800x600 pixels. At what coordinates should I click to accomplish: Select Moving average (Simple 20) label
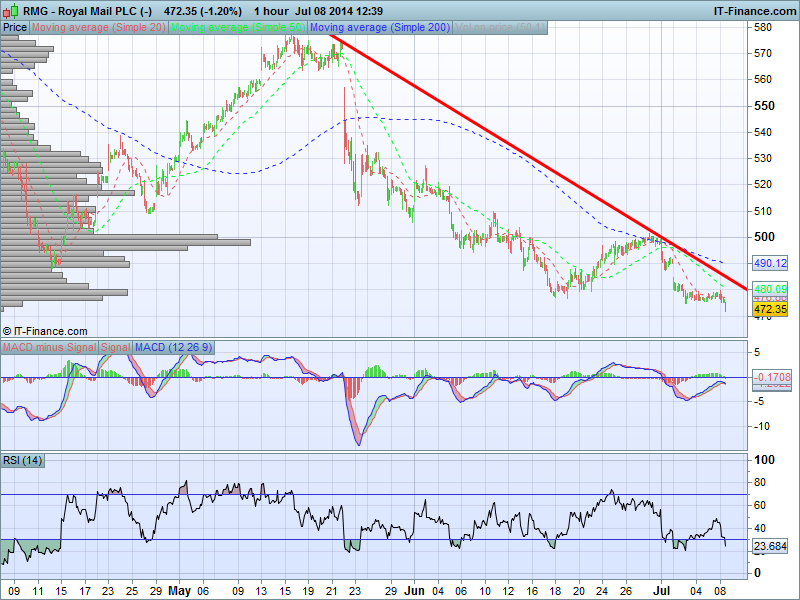point(100,28)
